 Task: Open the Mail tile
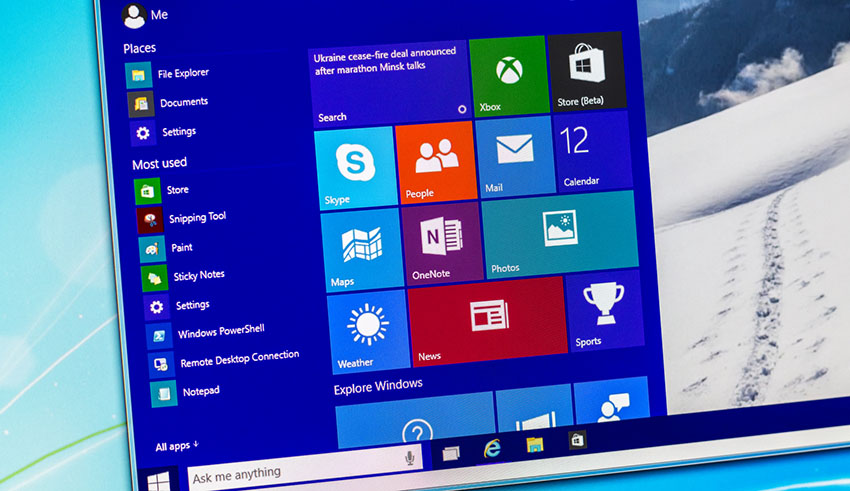click(514, 156)
